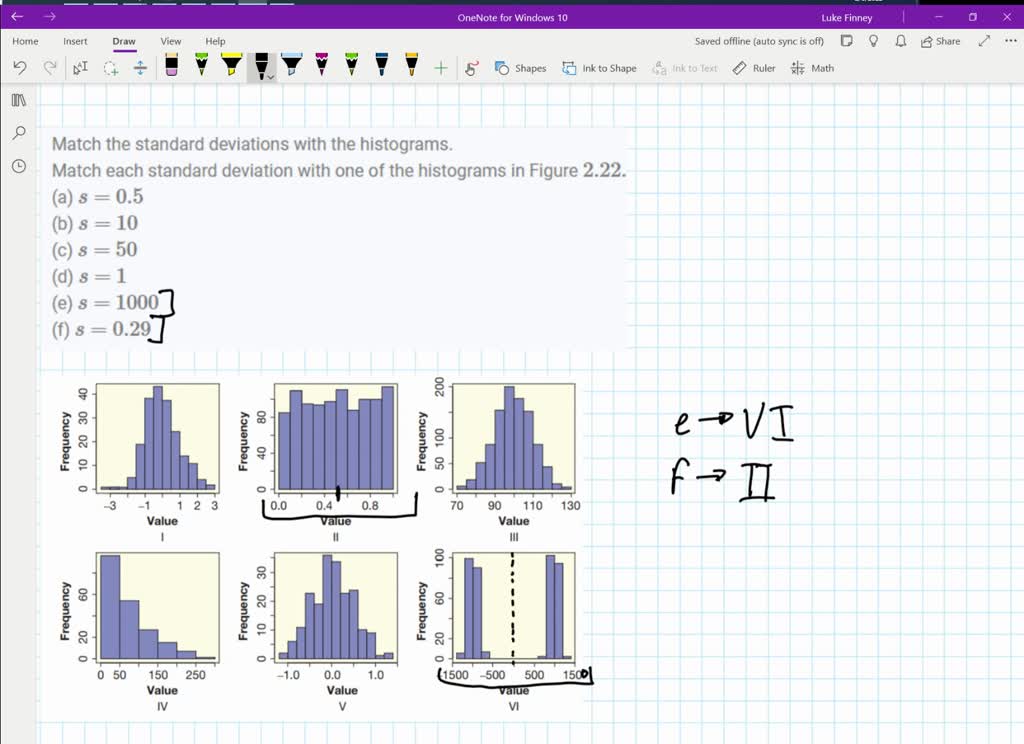1024x744 pixels.
Task: Open the Math assistant
Action: [x=812, y=68]
